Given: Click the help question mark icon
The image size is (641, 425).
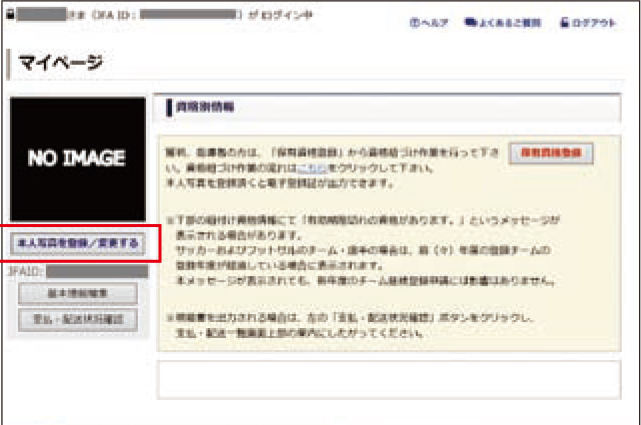Looking at the screenshot, I should [x=413, y=22].
